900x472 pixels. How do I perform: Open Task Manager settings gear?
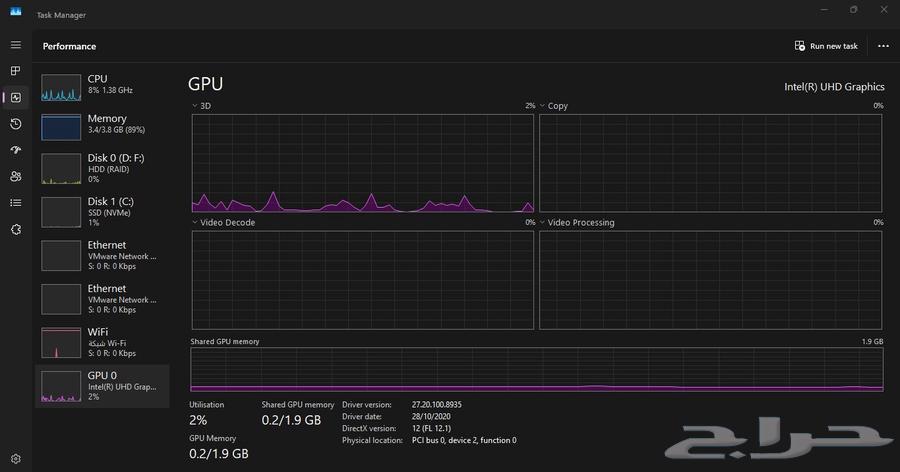coord(15,459)
